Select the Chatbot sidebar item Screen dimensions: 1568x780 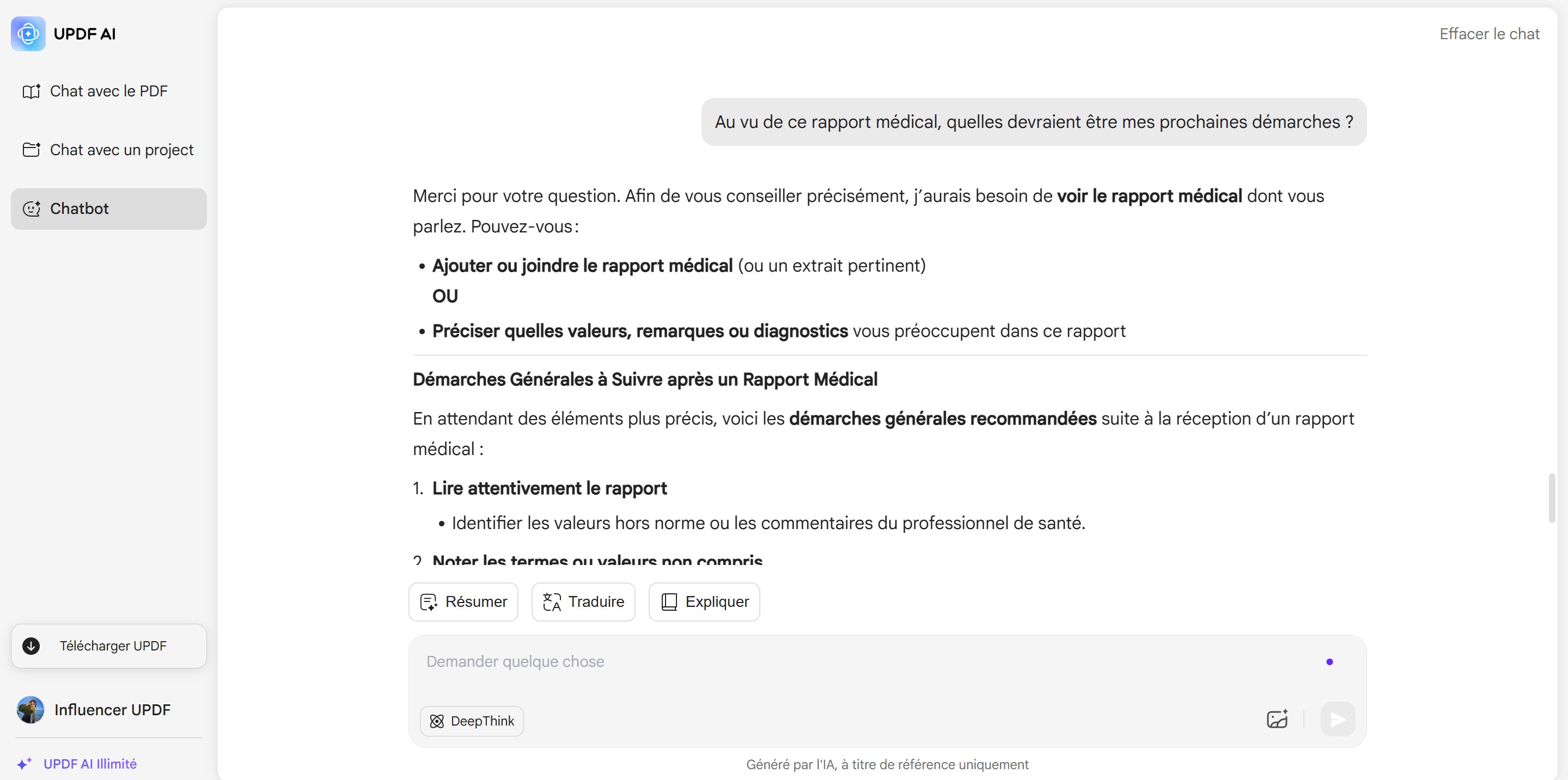coord(109,208)
